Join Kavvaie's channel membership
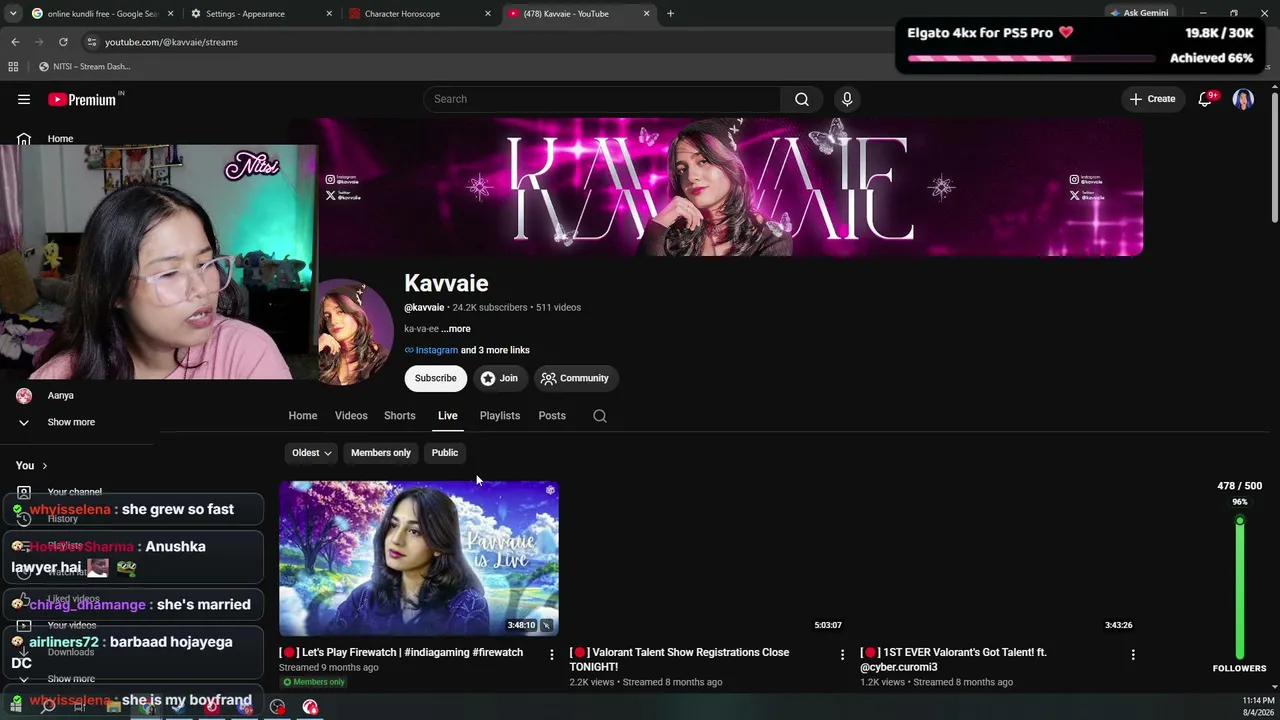 [x=500, y=378]
